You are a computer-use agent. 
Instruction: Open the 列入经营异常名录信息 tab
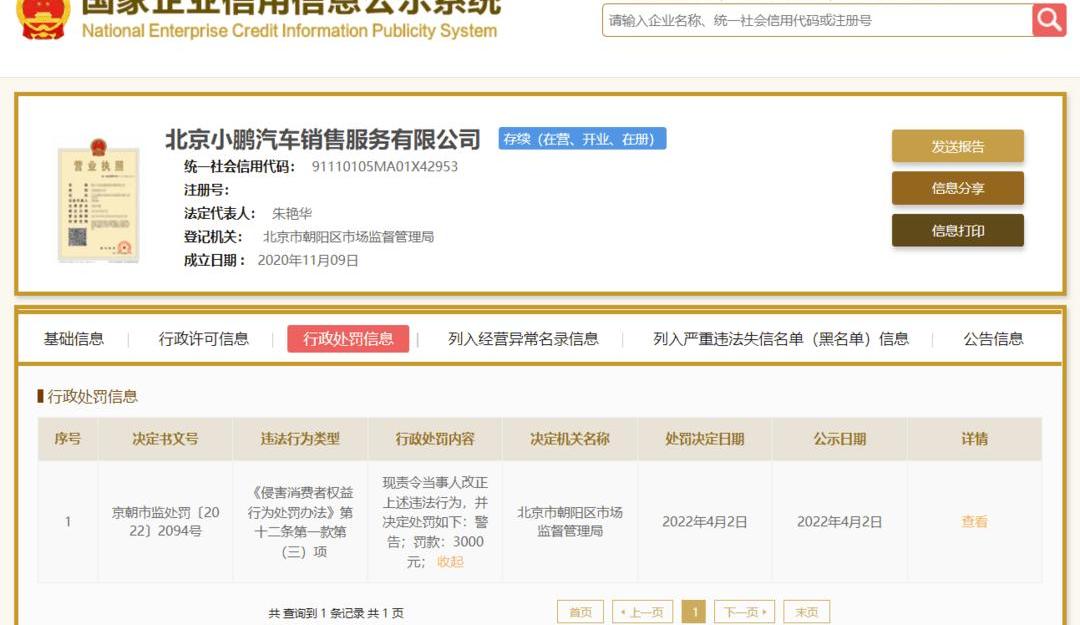[x=523, y=339]
